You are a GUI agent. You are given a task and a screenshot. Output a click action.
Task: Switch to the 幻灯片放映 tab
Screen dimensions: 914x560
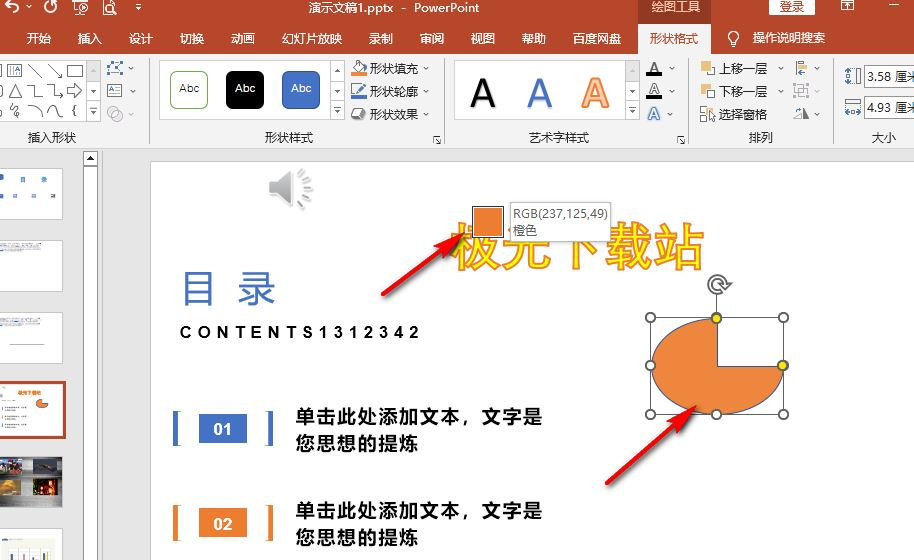click(312, 38)
